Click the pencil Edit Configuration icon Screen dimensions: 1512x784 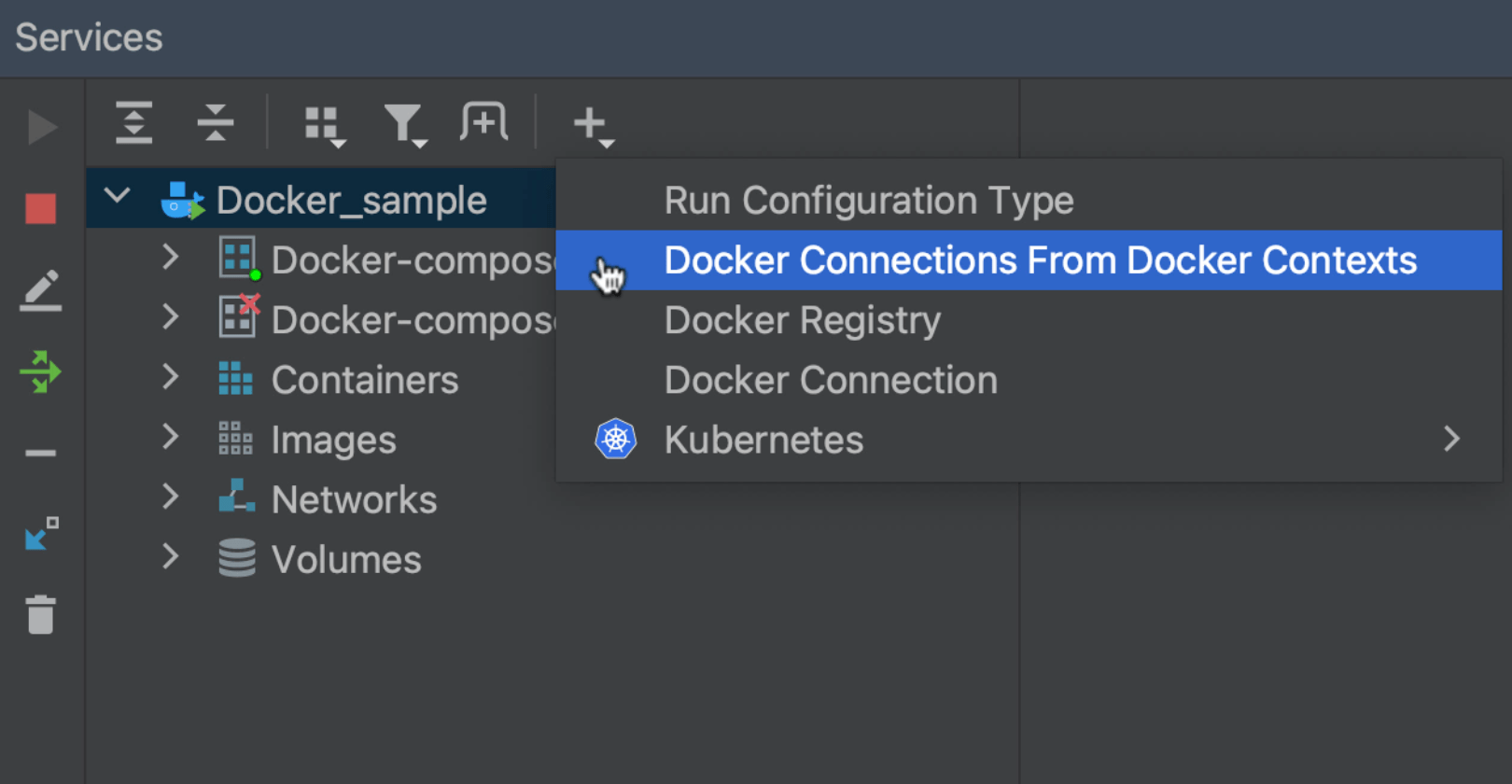40,290
